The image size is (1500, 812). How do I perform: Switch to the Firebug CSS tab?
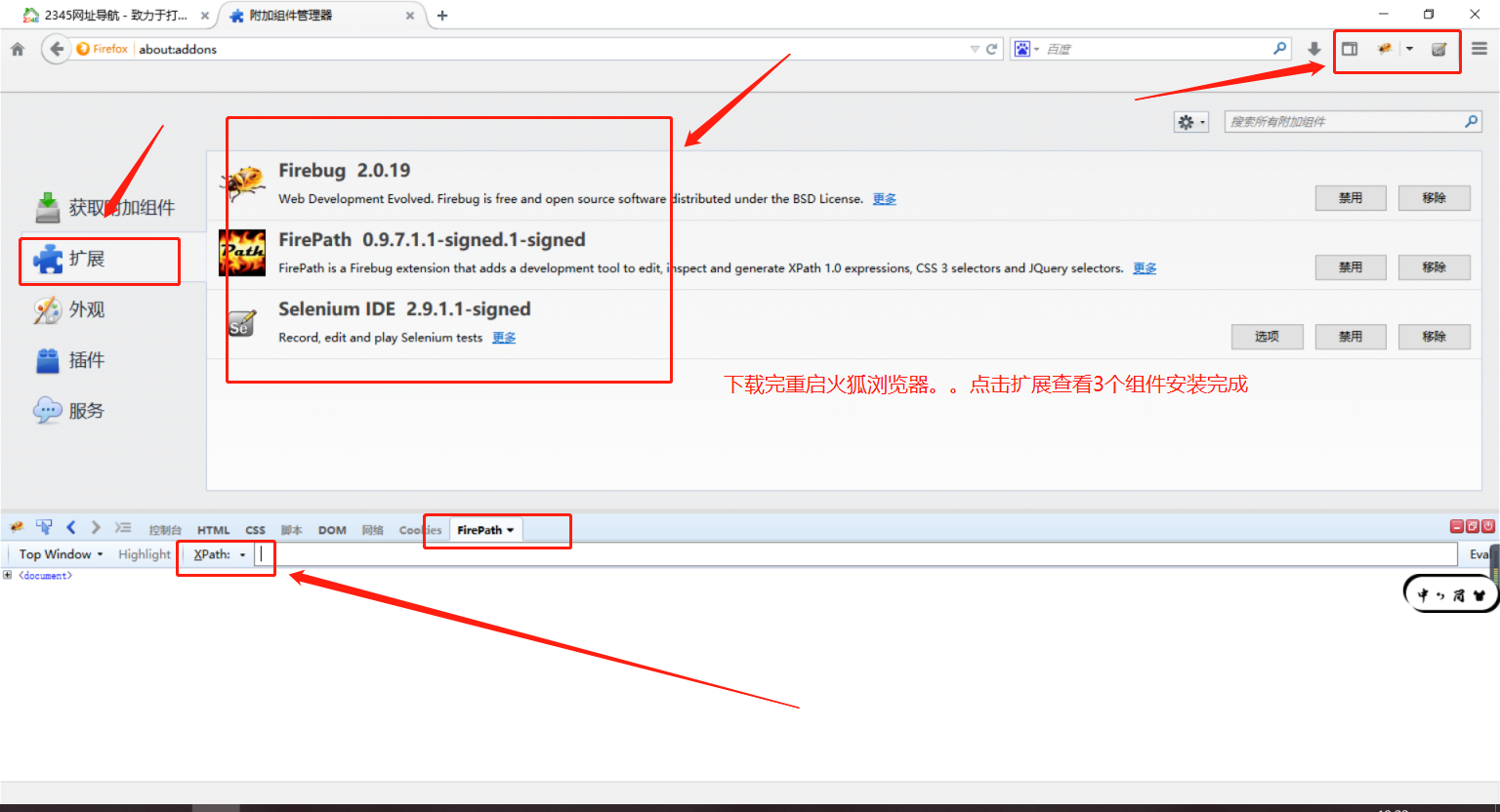pyautogui.click(x=255, y=530)
